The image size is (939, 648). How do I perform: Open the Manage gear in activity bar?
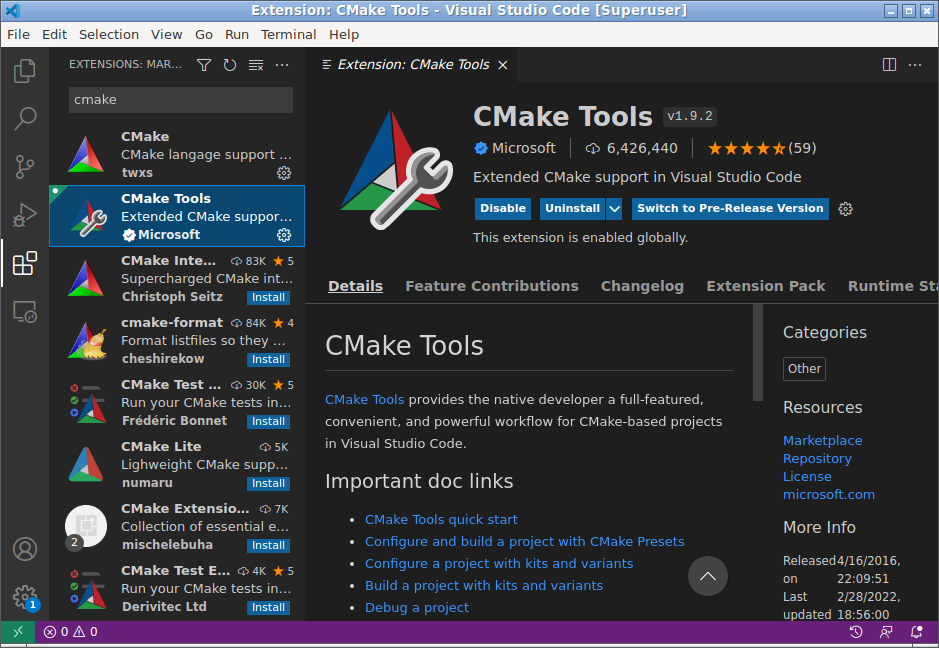(x=25, y=596)
